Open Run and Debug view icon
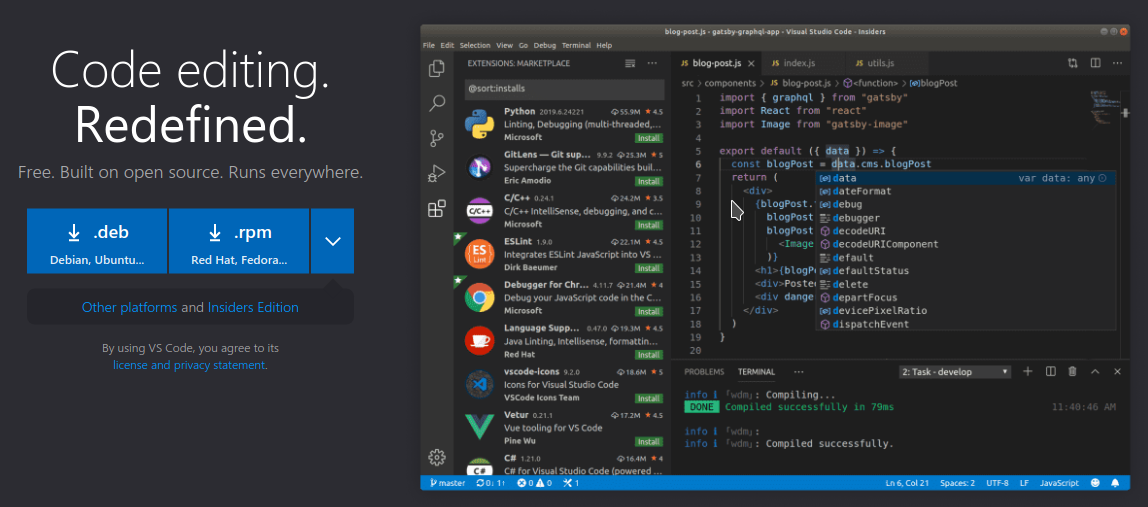The width and height of the screenshot is (1148, 507). pyautogui.click(x=437, y=173)
